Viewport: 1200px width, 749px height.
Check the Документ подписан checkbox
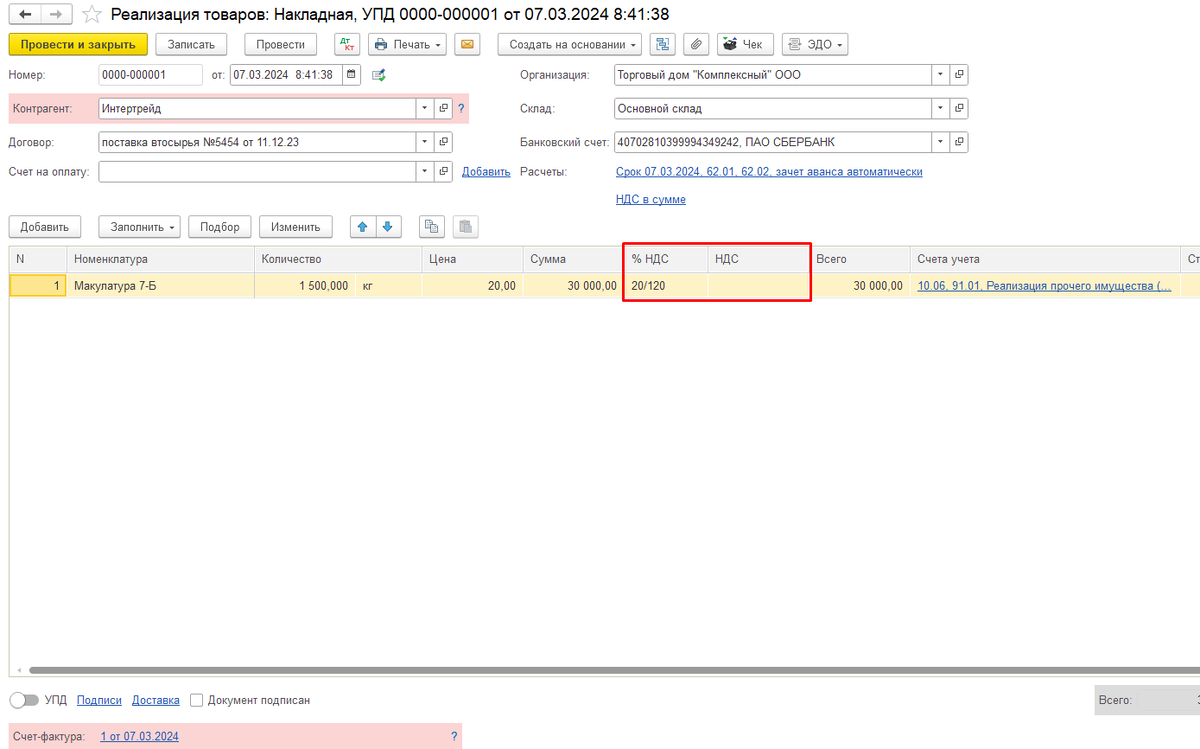pyautogui.click(x=197, y=700)
